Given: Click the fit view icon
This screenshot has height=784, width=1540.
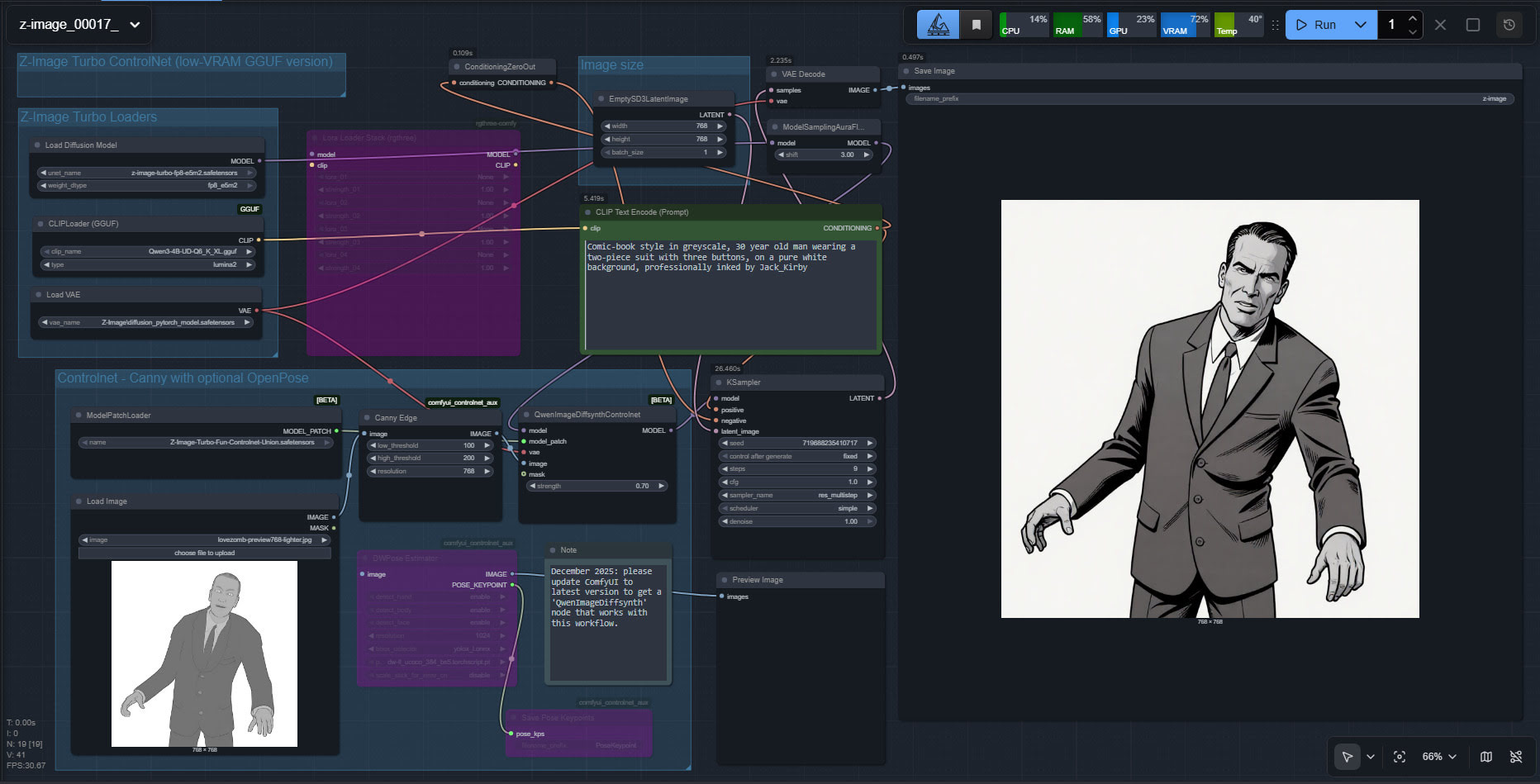Looking at the screenshot, I should click(1400, 757).
